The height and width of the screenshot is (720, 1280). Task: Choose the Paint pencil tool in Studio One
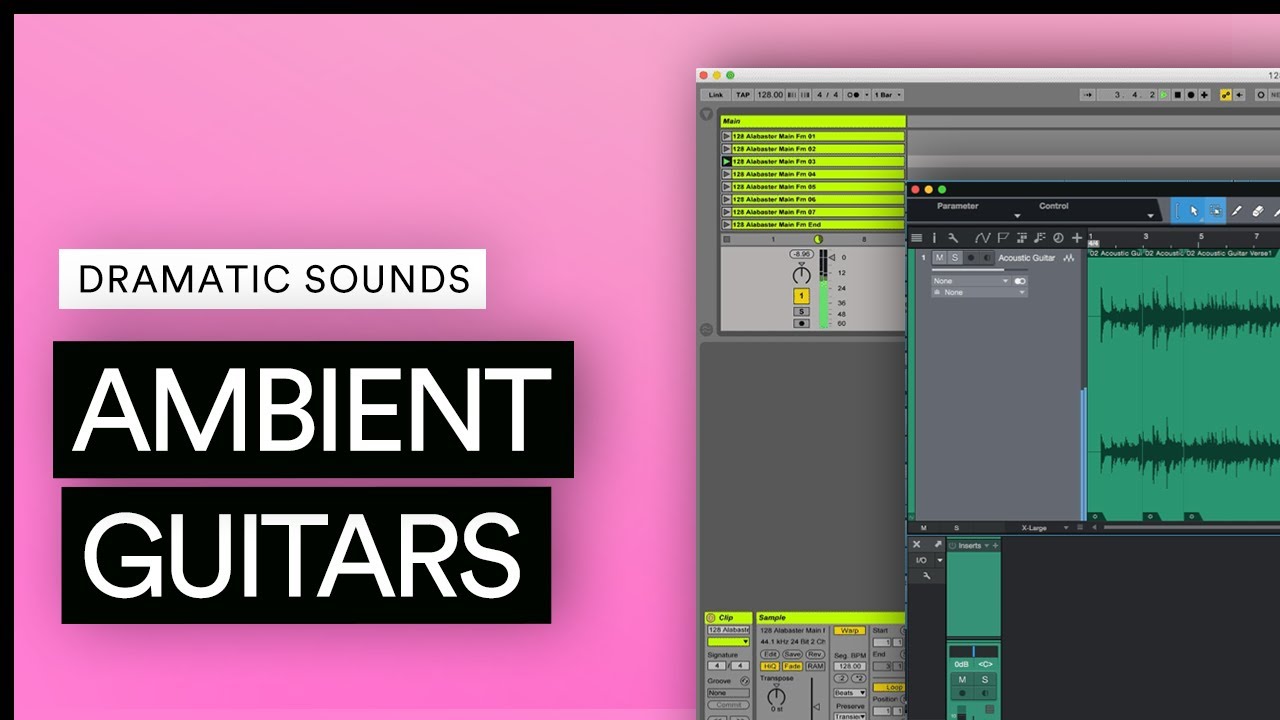(x=1236, y=211)
